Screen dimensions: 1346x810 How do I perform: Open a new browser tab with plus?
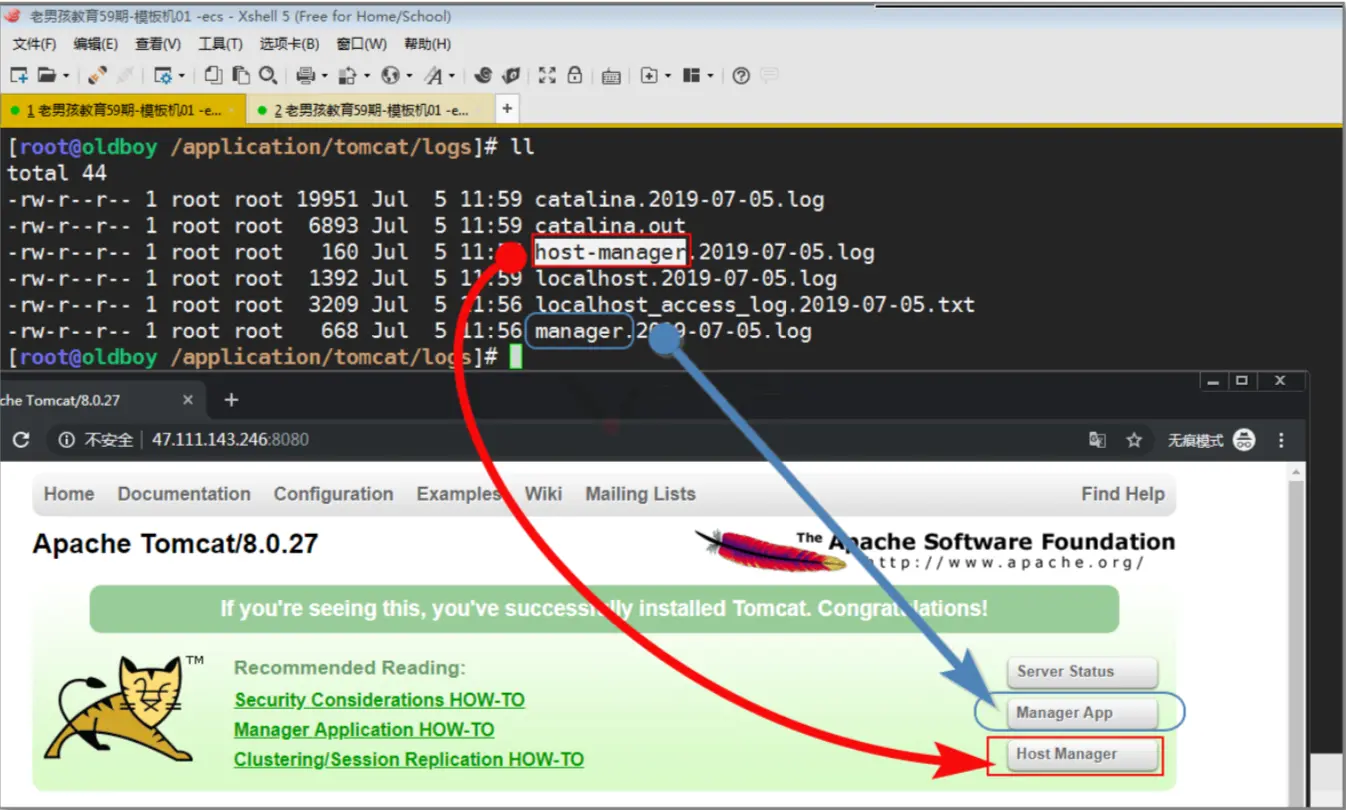tap(231, 400)
